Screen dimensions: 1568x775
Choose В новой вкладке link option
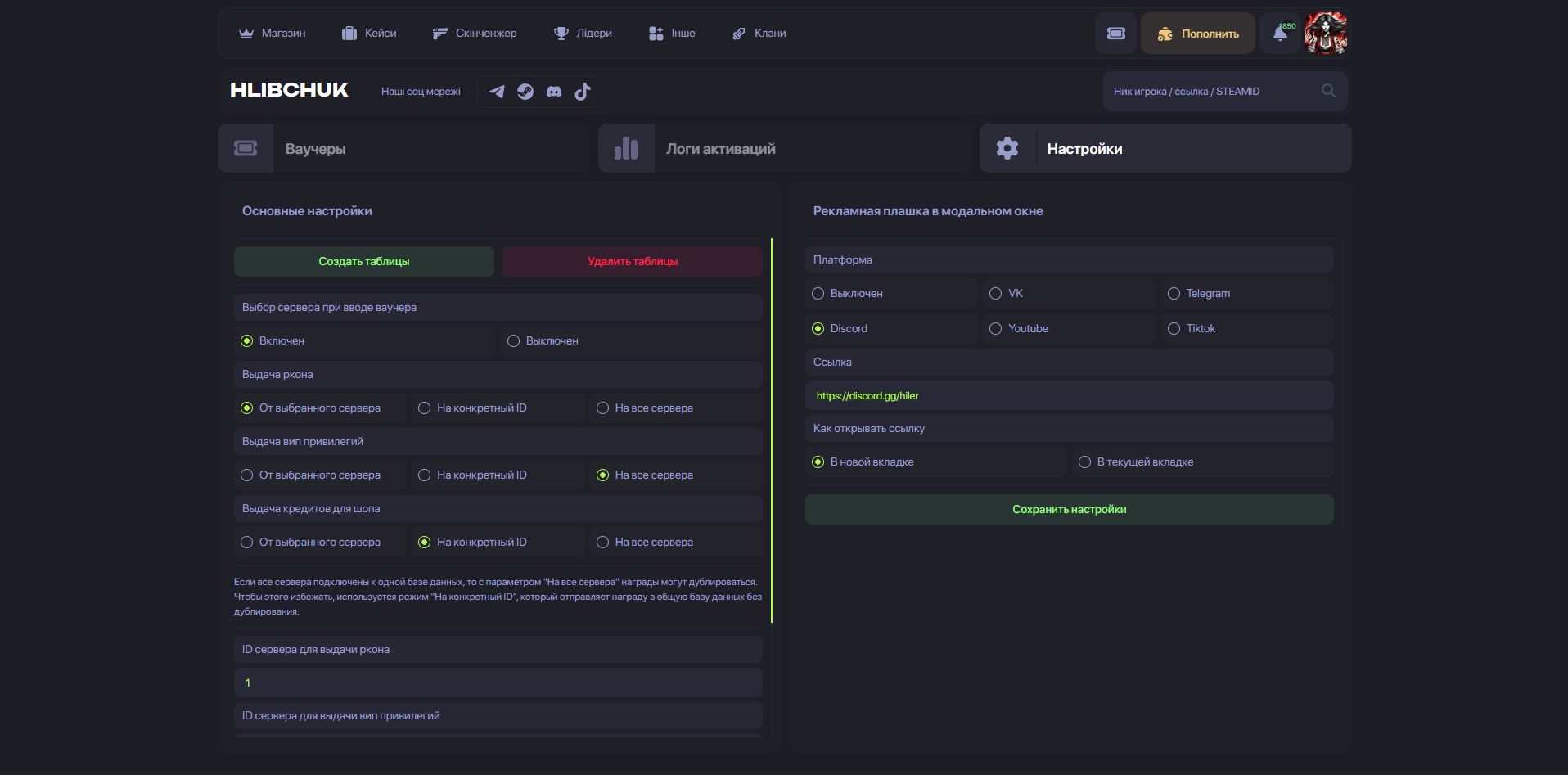click(936, 462)
